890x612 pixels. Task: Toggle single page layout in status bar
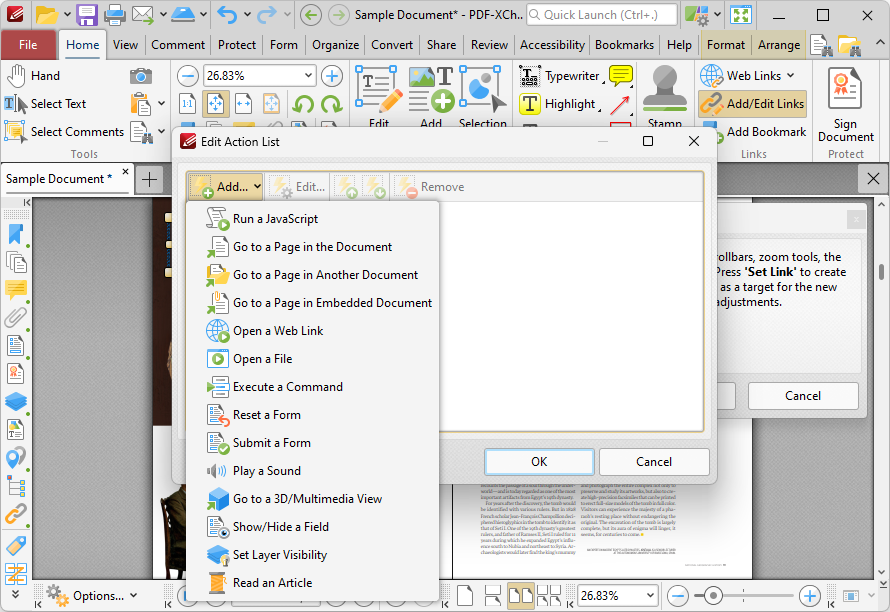pos(465,596)
